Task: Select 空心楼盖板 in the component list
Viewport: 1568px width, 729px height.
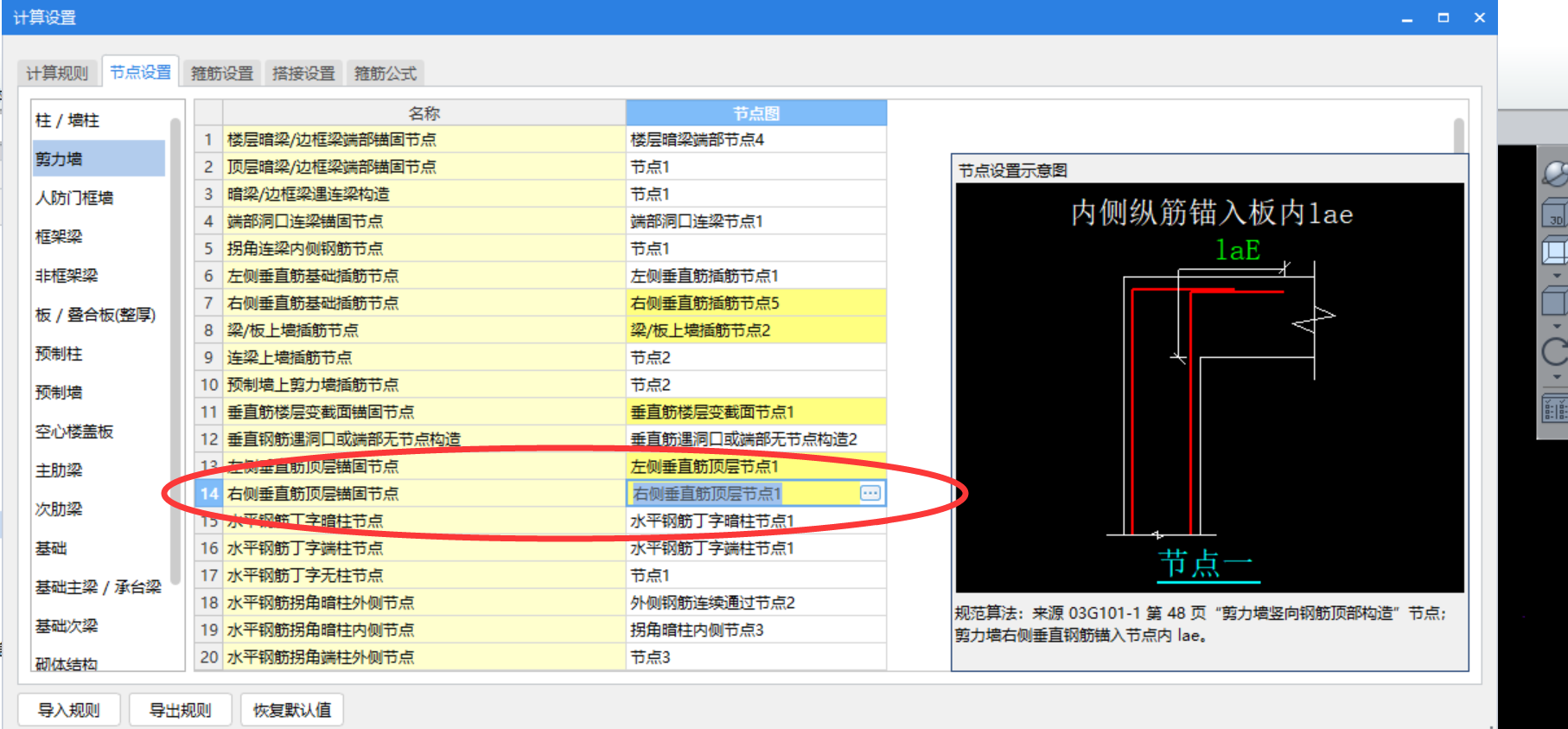Action: point(98,432)
